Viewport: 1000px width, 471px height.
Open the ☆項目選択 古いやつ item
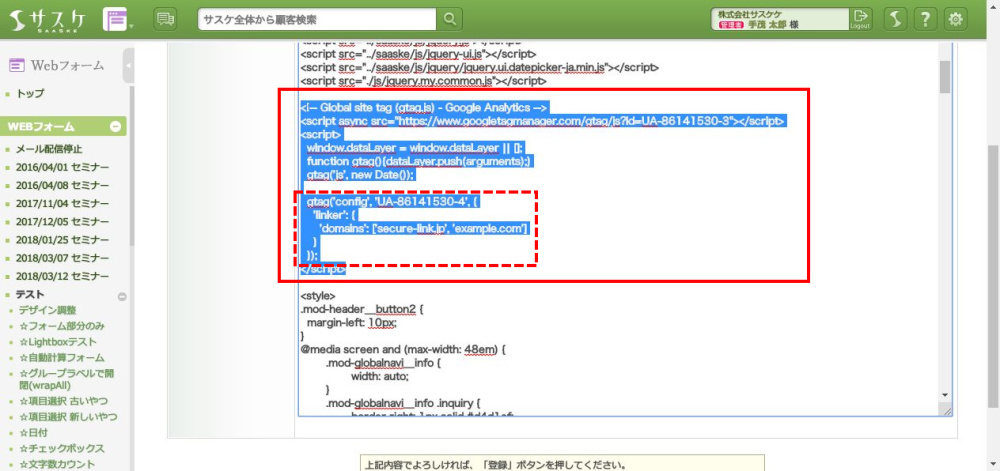tap(63, 401)
